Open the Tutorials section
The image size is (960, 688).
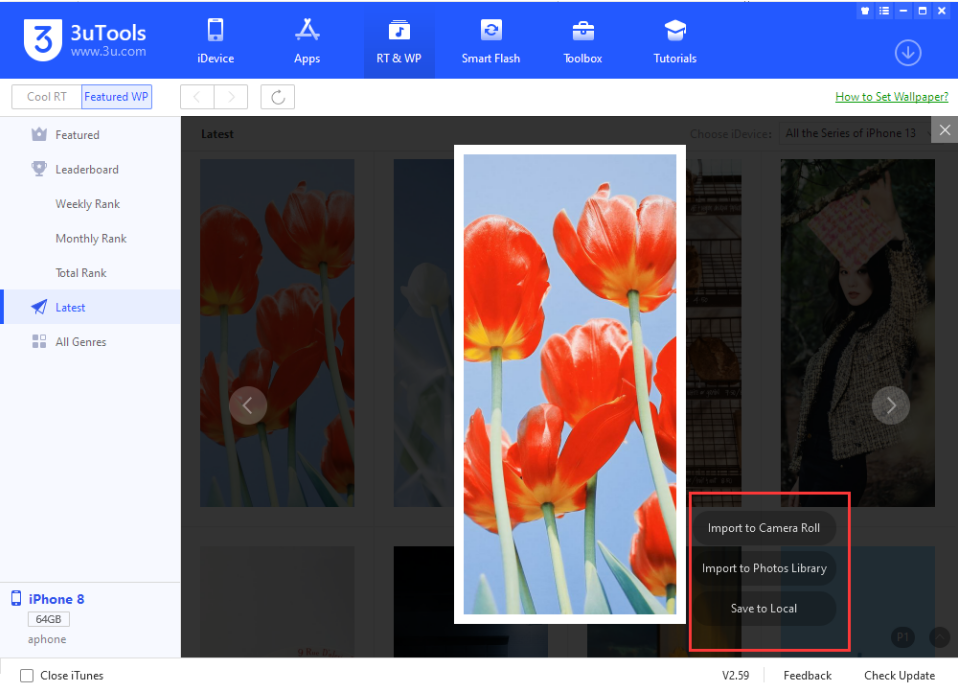tap(675, 42)
